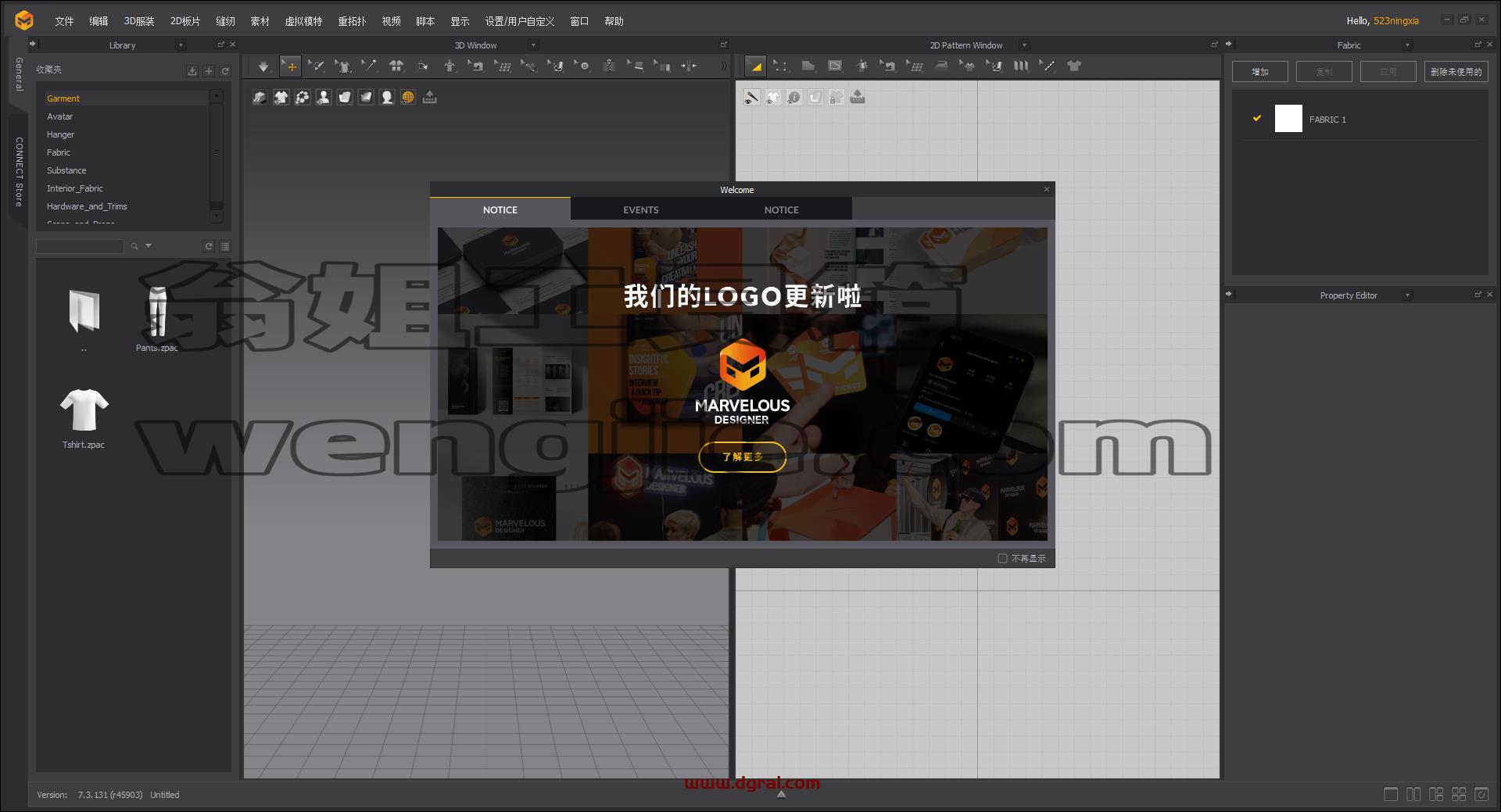Select the sewing machine tool in 2D toolbar

[x=888, y=66]
